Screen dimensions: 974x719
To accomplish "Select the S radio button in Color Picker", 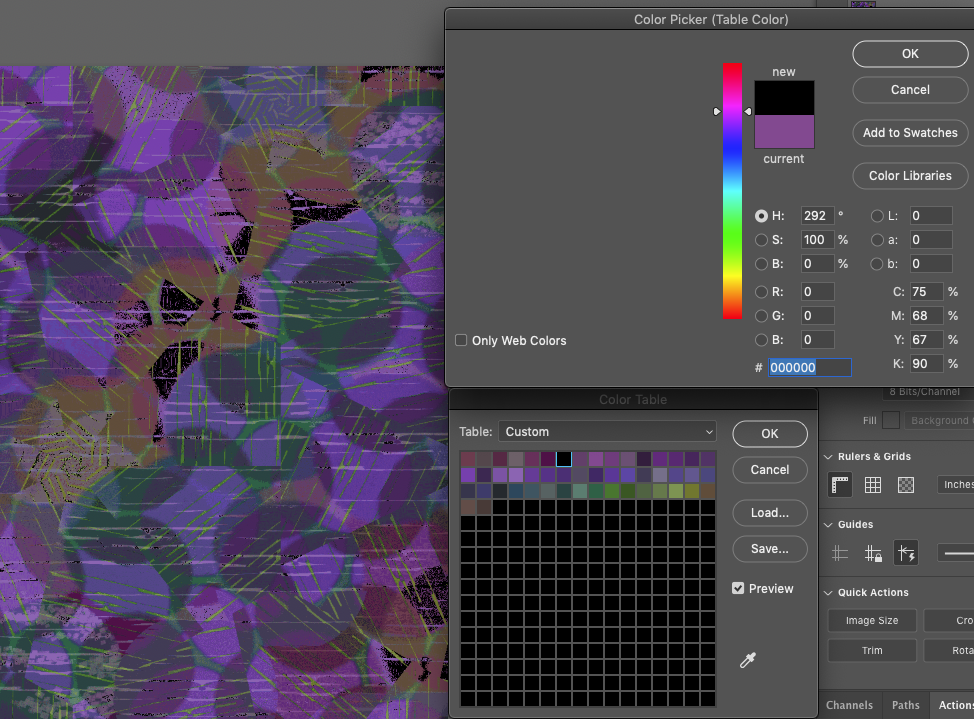I will pos(761,240).
